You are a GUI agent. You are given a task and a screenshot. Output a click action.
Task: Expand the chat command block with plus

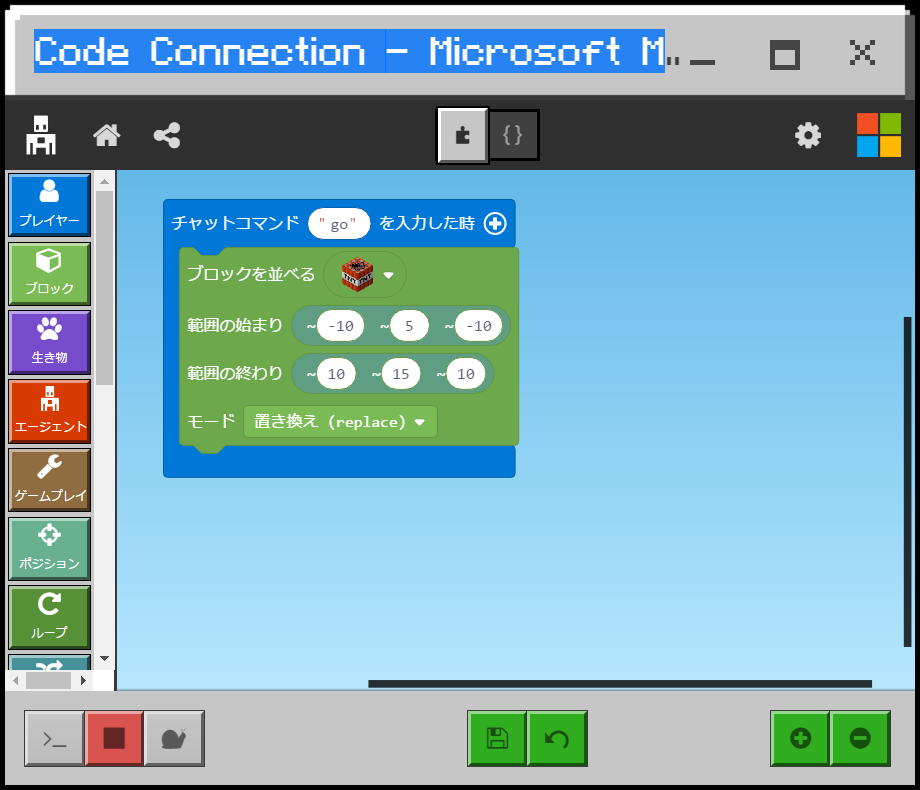tap(494, 223)
